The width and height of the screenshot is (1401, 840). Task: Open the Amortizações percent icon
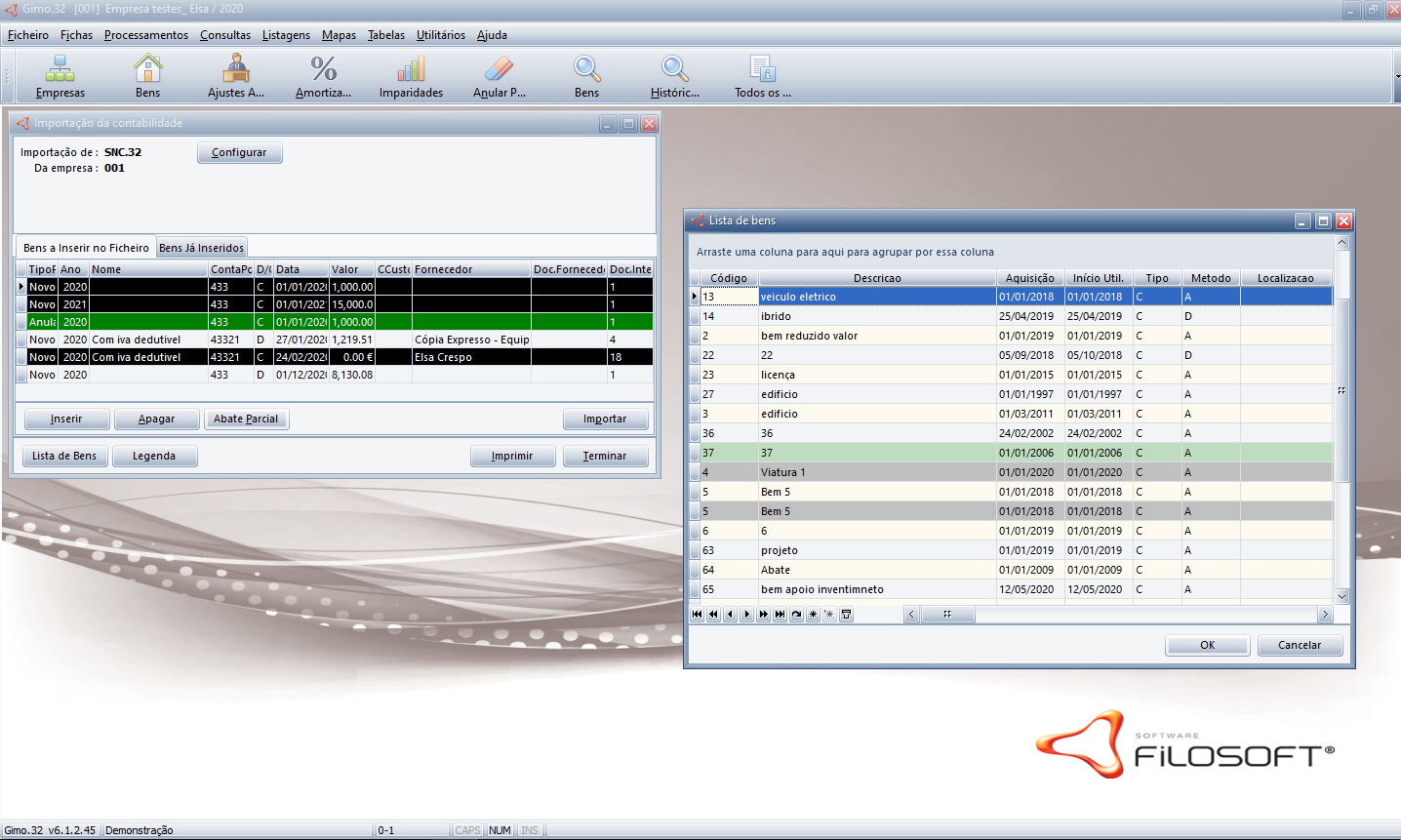point(323,76)
